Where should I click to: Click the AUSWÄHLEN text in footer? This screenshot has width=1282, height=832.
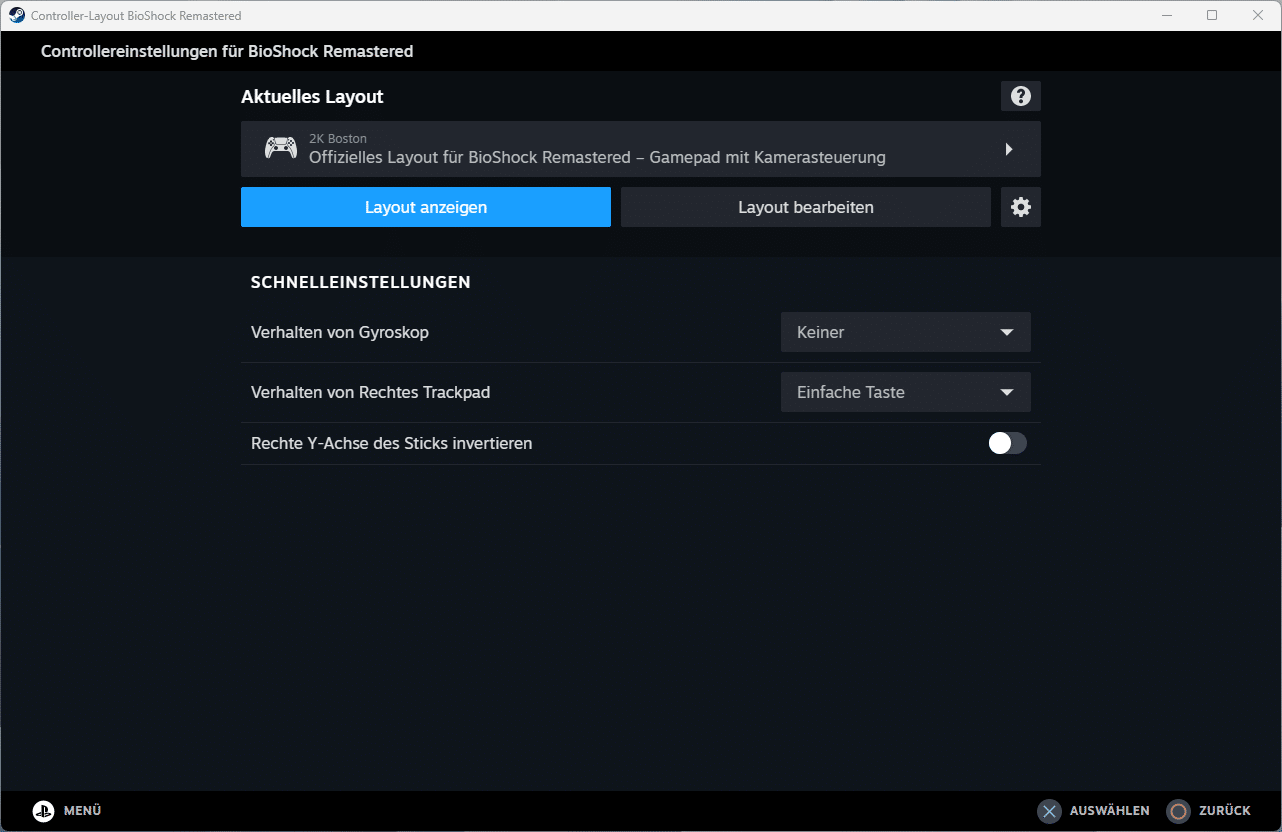[1109, 811]
